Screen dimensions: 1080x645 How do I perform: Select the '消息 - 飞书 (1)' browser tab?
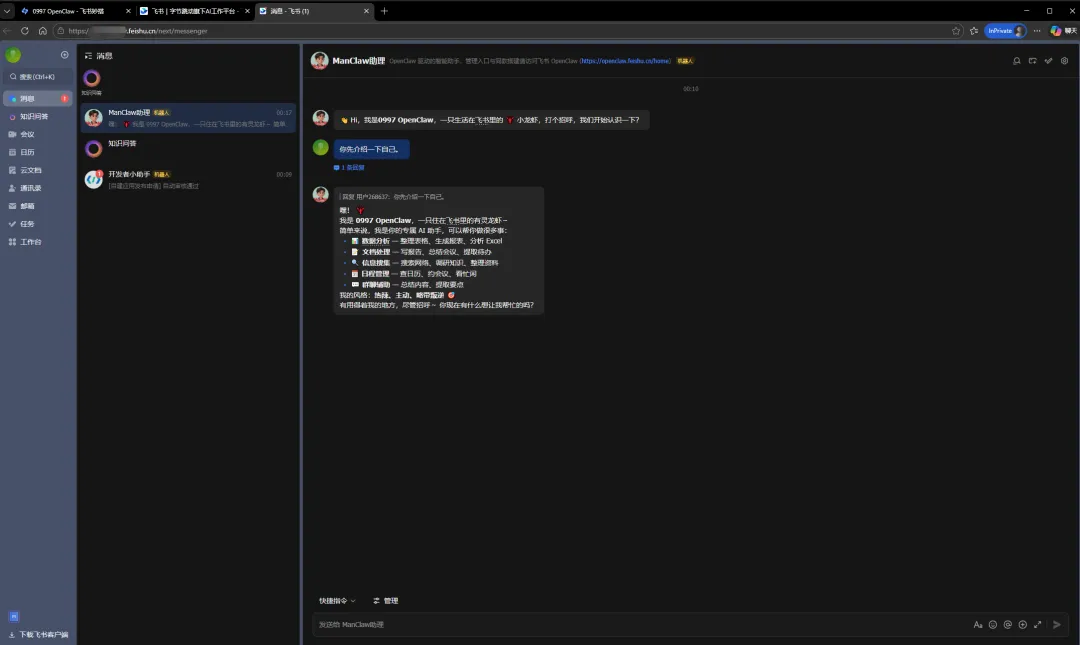(314, 11)
